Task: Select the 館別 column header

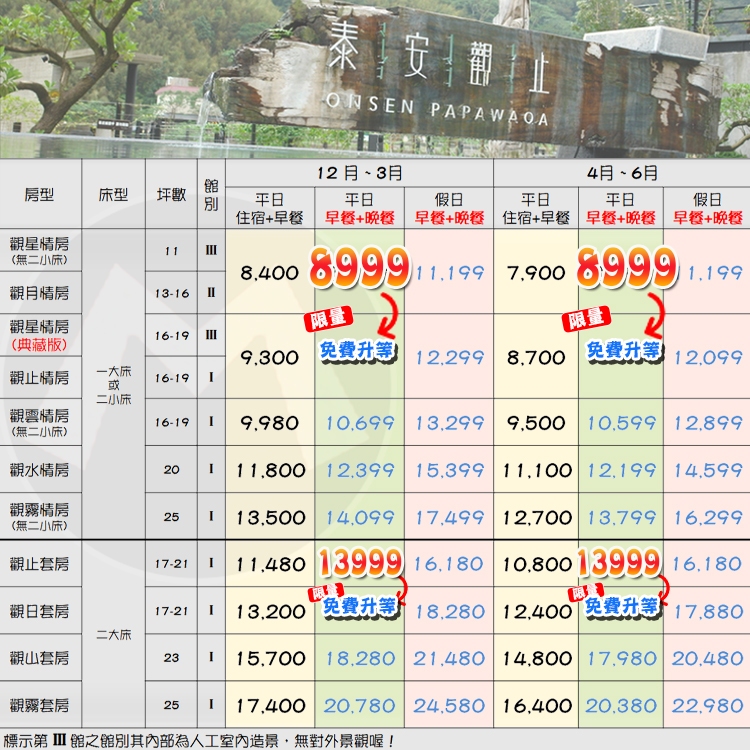Action: coord(211,195)
